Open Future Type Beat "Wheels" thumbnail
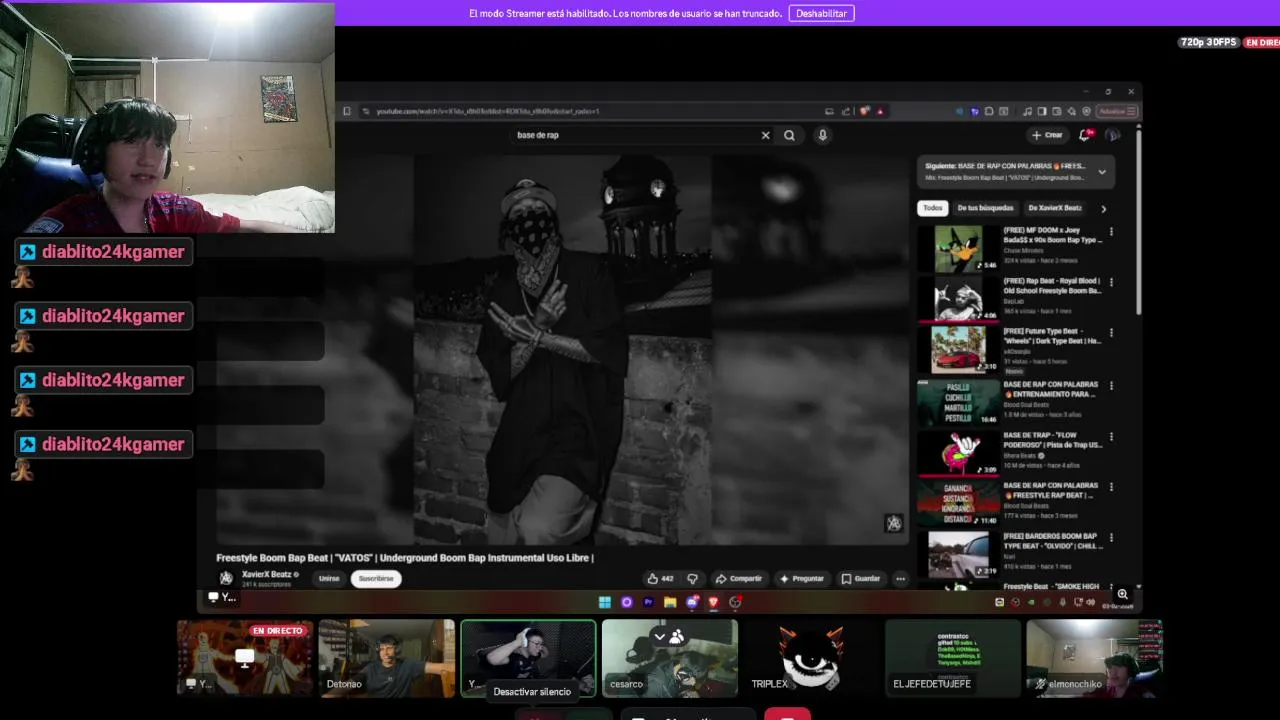Viewport: 1280px width, 720px height. click(958, 350)
